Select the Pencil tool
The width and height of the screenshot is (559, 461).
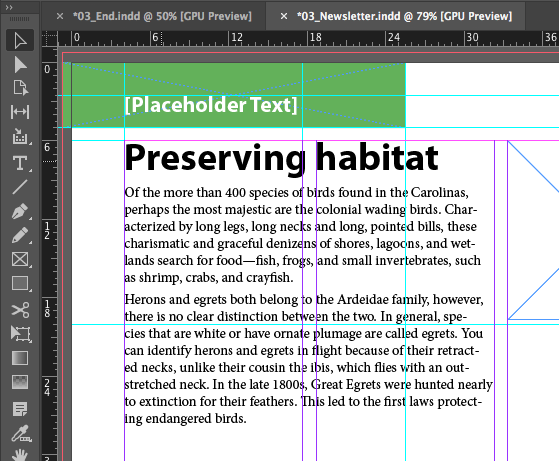tap(20, 235)
